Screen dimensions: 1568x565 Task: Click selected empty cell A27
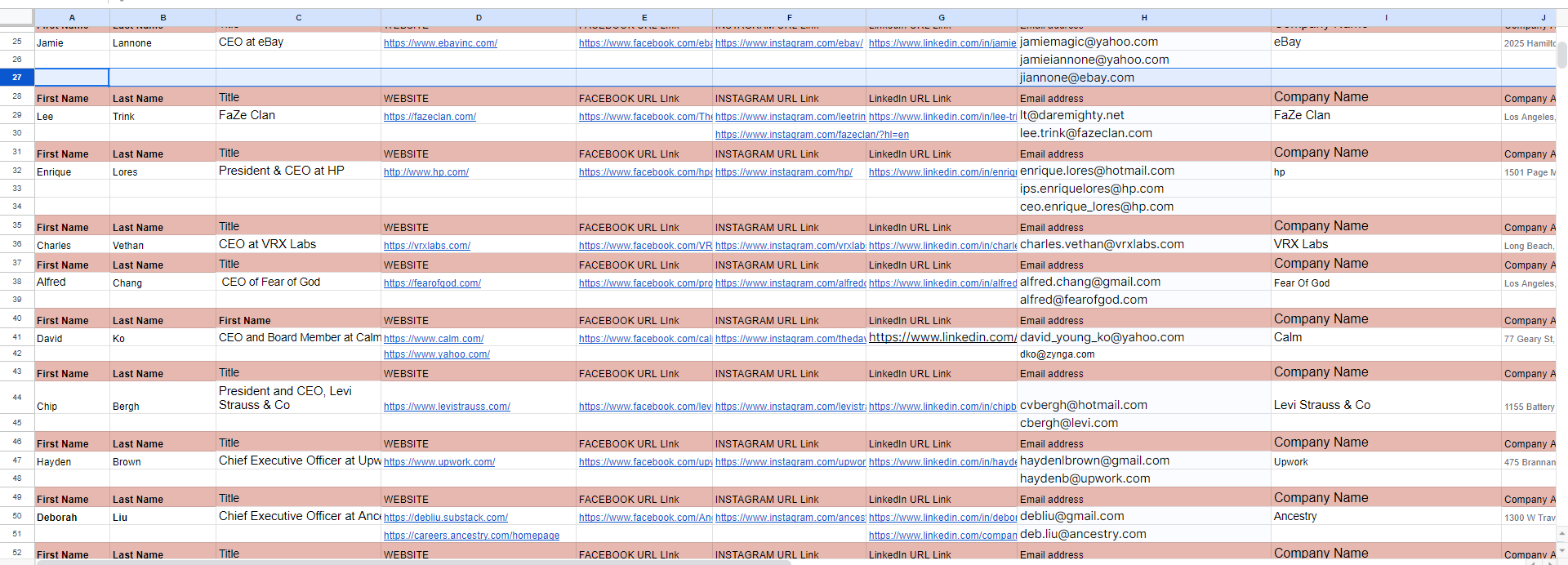pos(72,78)
